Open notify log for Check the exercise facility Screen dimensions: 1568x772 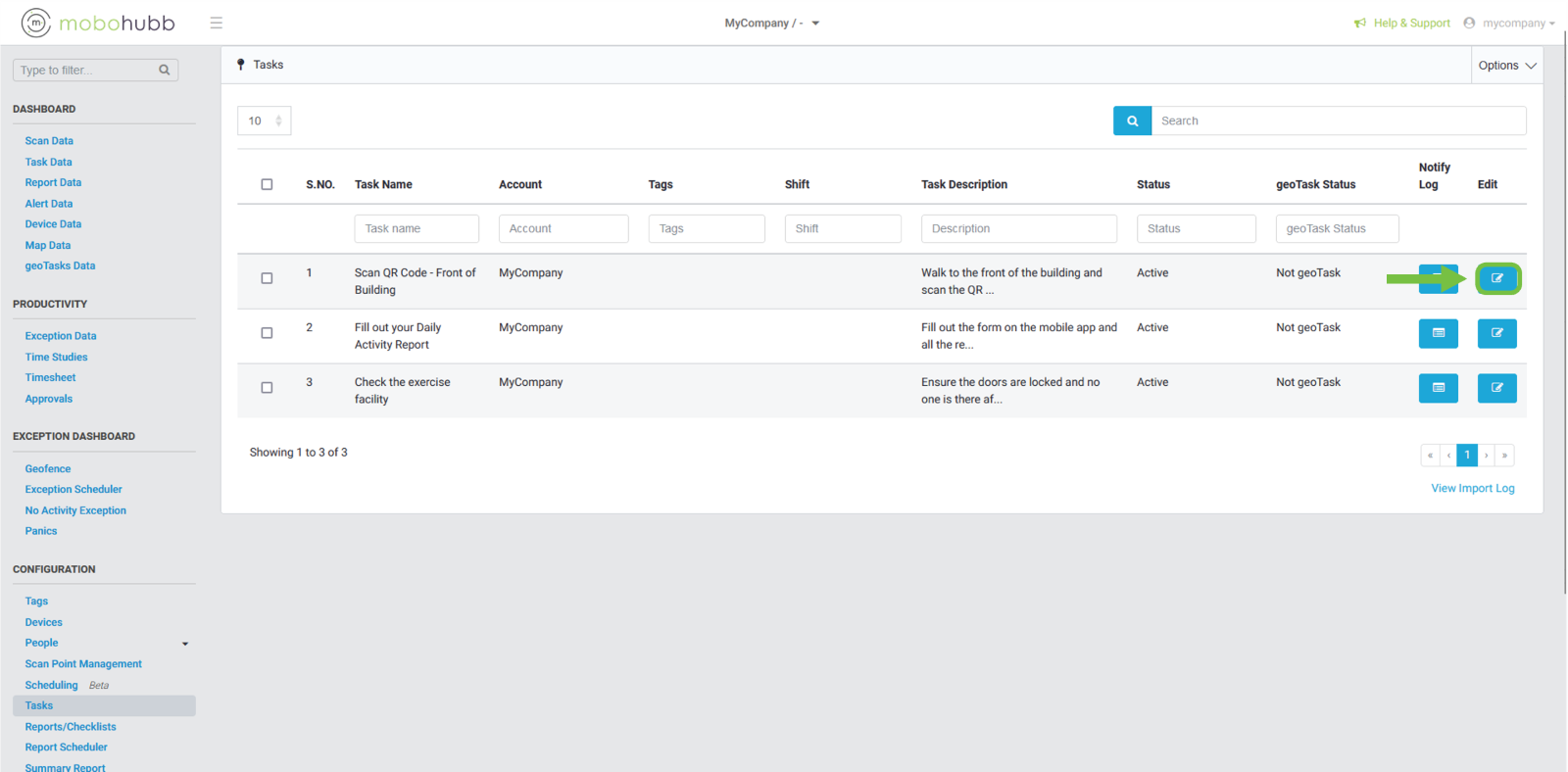coord(1438,388)
